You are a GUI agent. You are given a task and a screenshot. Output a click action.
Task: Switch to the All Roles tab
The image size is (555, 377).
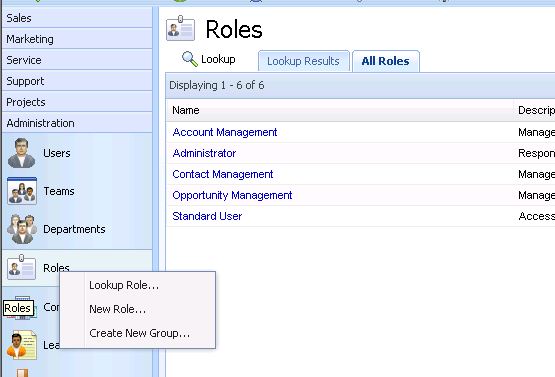point(385,61)
